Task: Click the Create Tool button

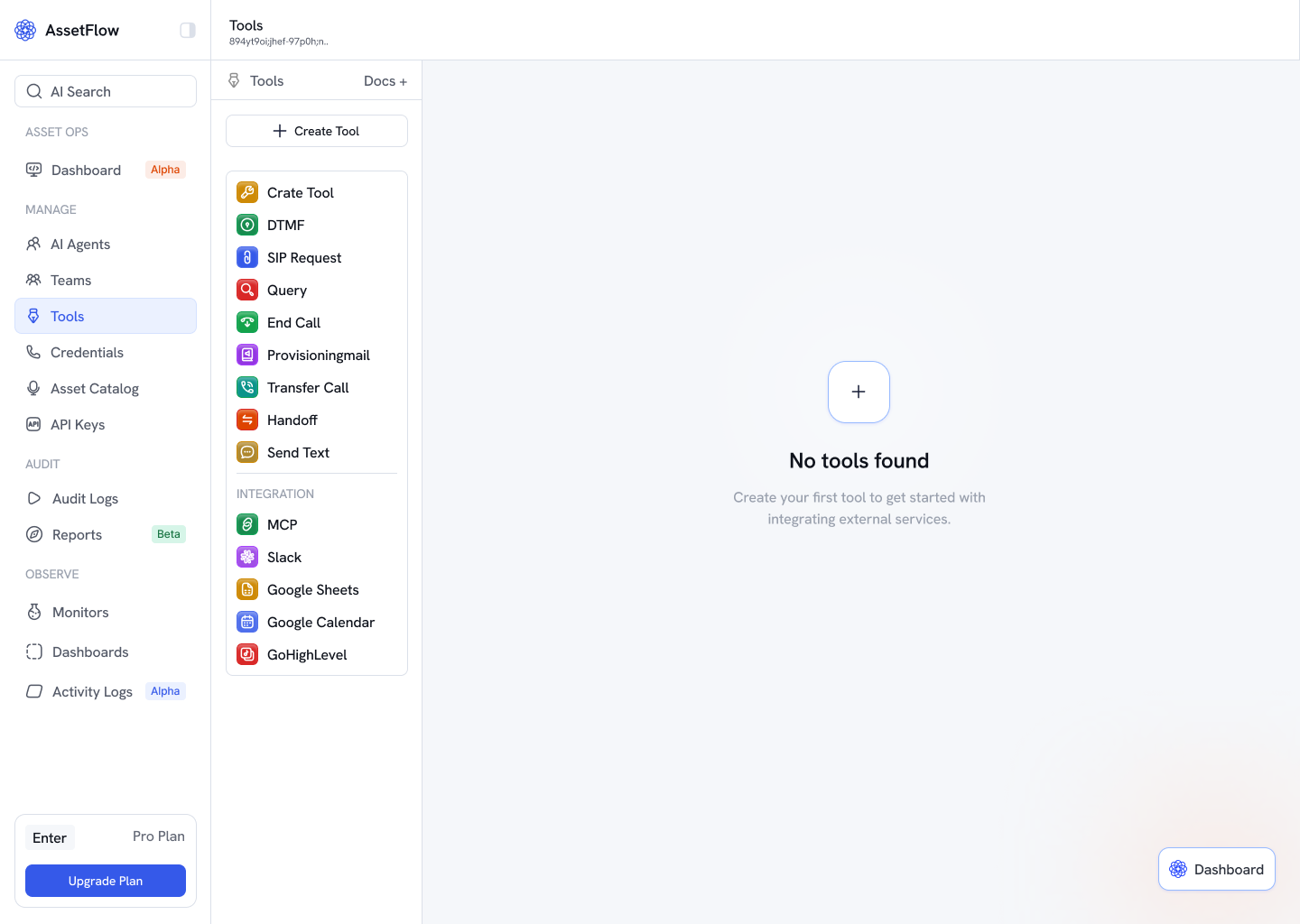Action: point(317,131)
